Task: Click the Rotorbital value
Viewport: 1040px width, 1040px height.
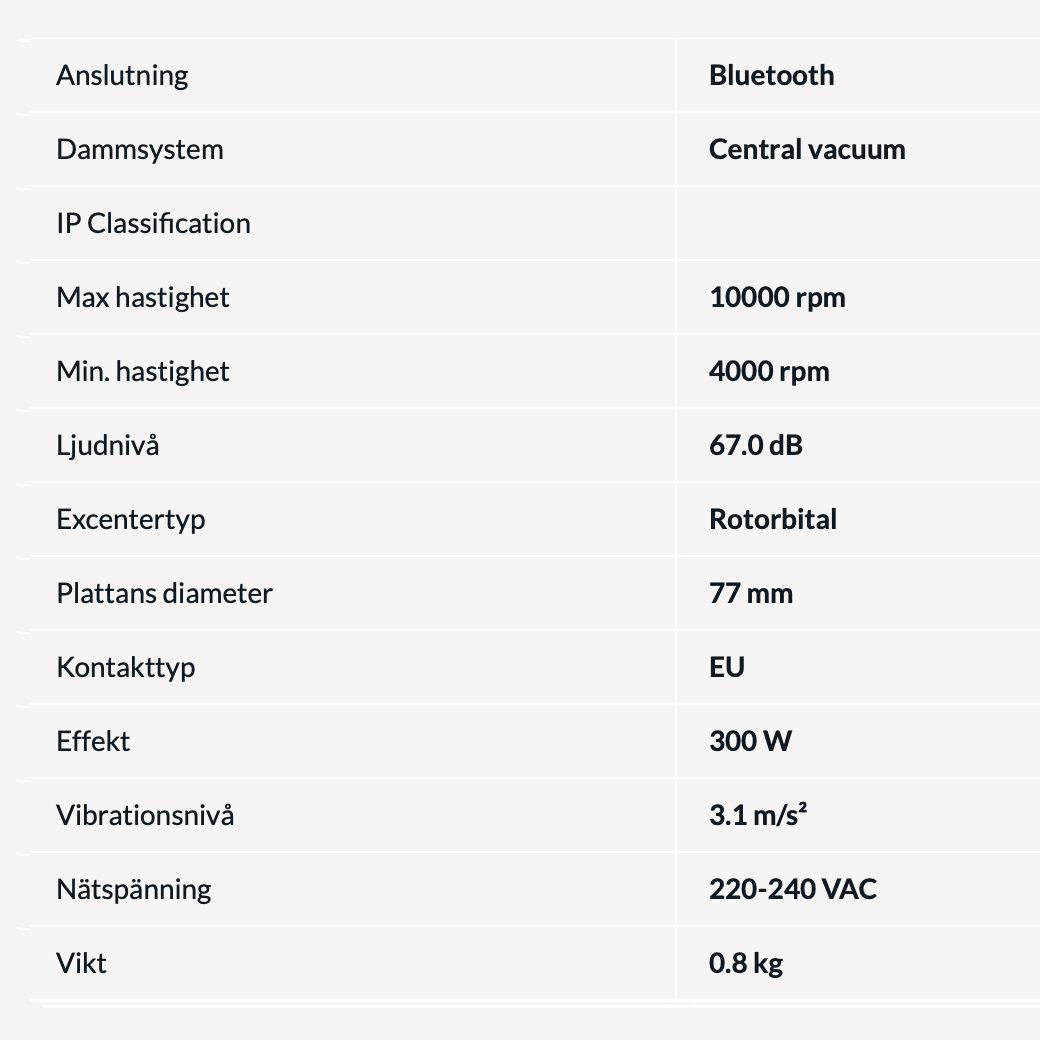Action: coord(773,519)
